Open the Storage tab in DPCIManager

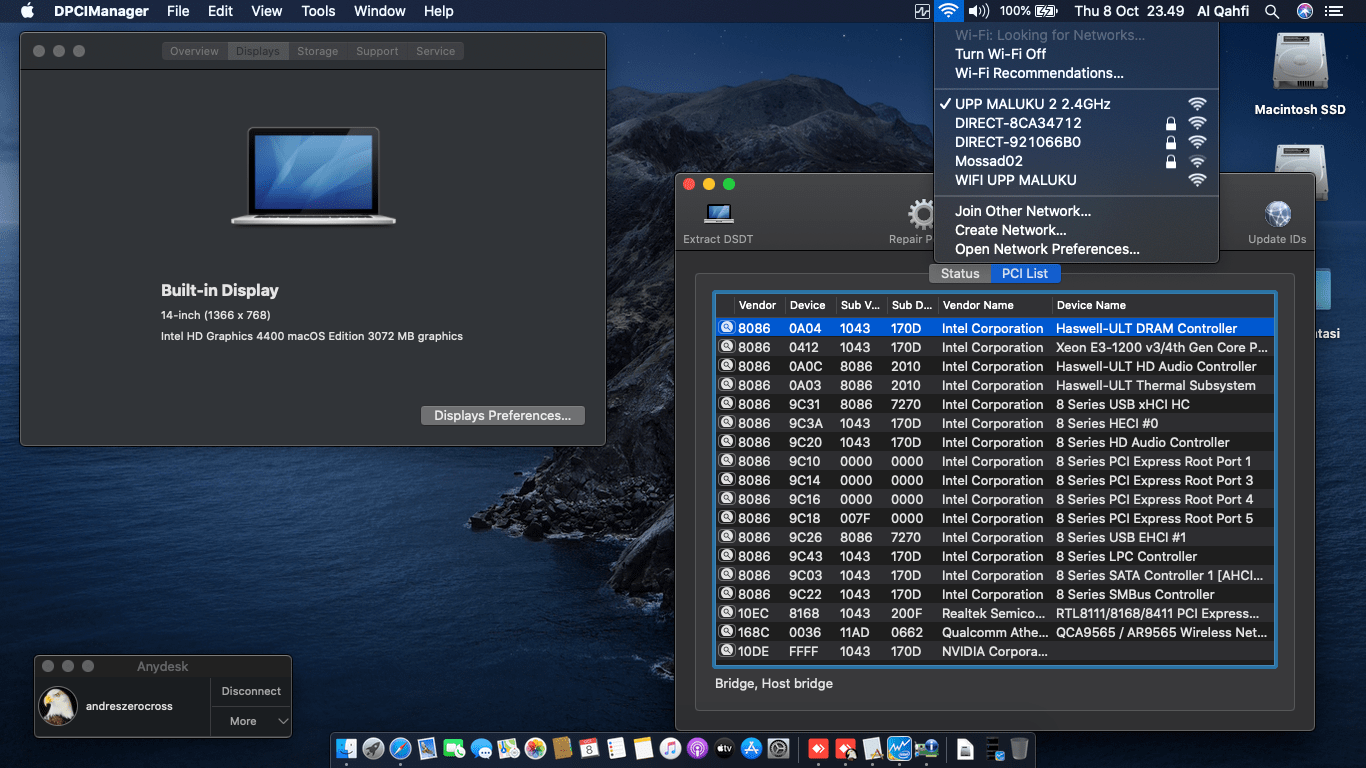[x=317, y=50]
